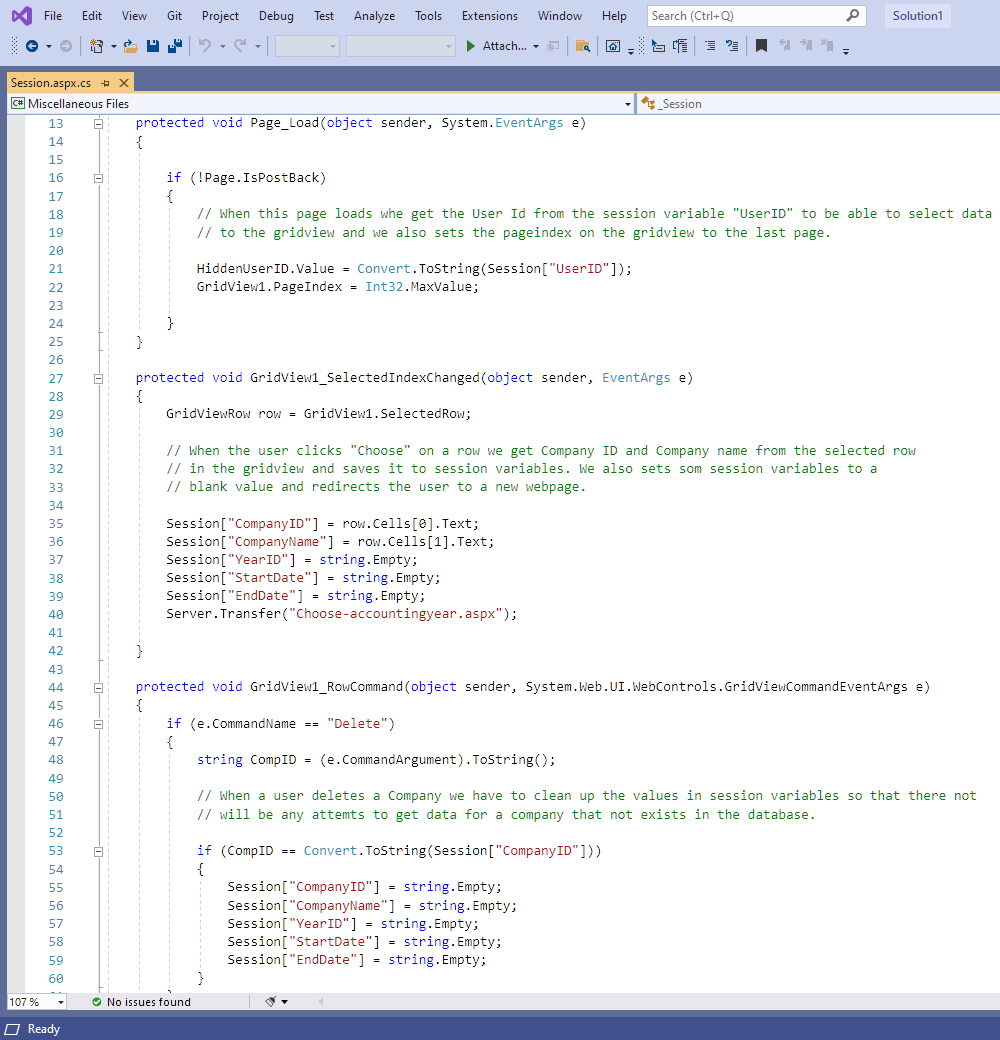The height and width of the screenshot is (1040, 1000).
Task: Go to the previous bookmark icon
Action: tap(784, 46)
